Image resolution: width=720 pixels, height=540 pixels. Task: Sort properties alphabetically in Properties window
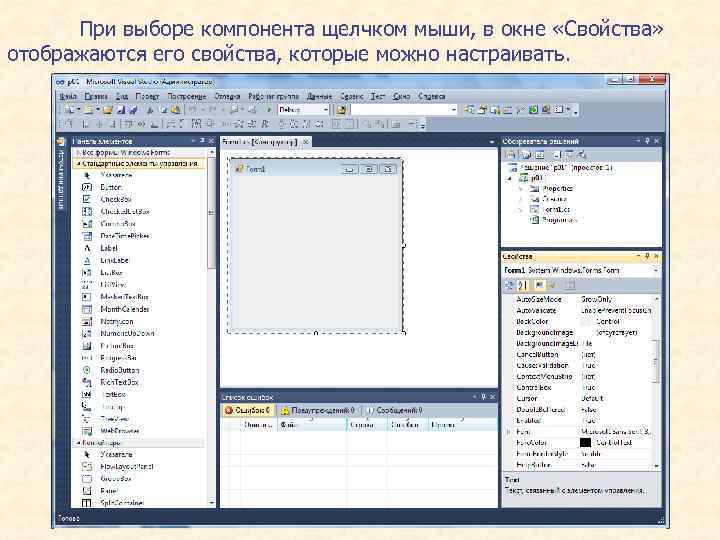click(x=523, y=286)
